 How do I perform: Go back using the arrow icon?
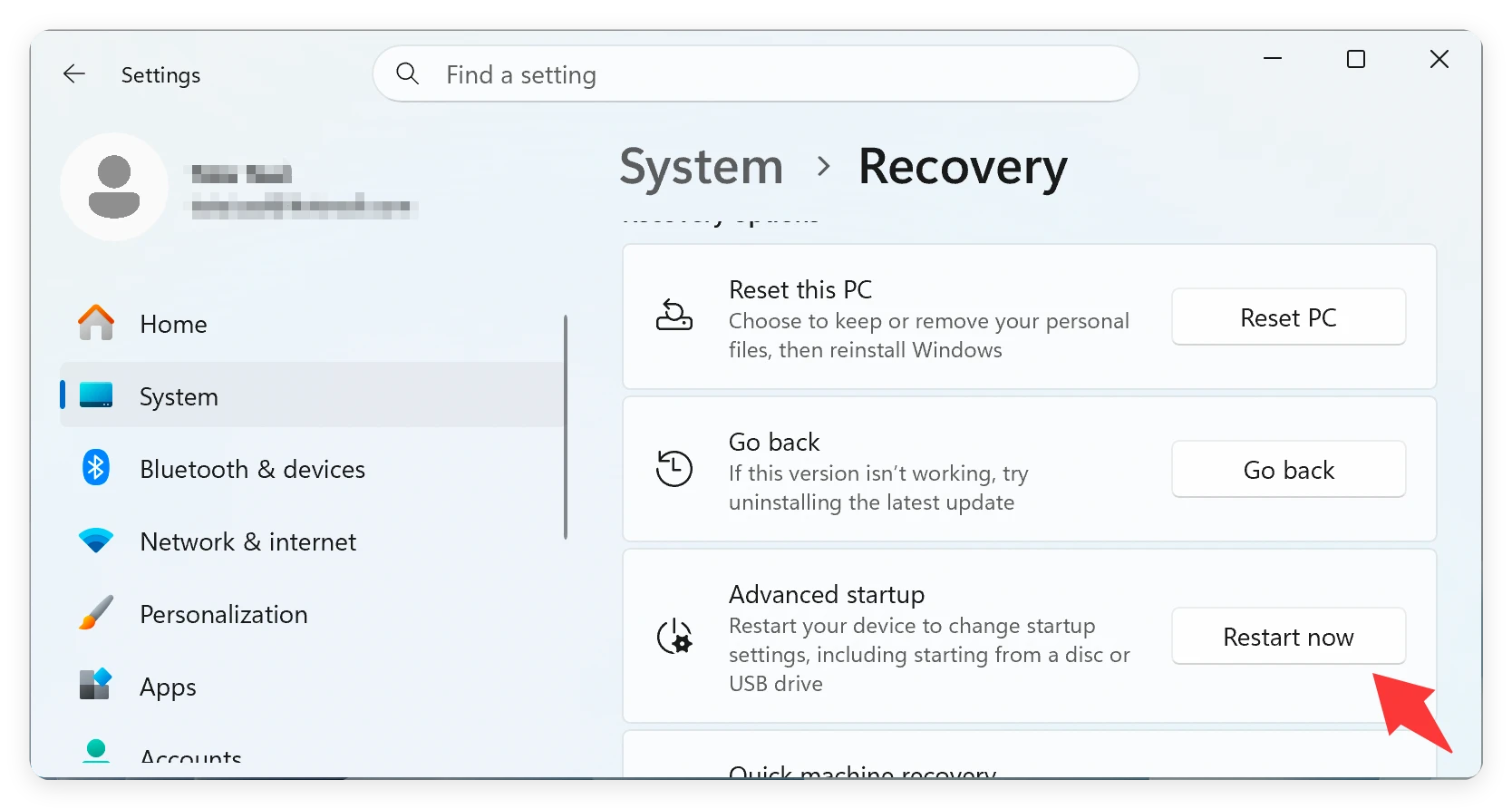74,74
